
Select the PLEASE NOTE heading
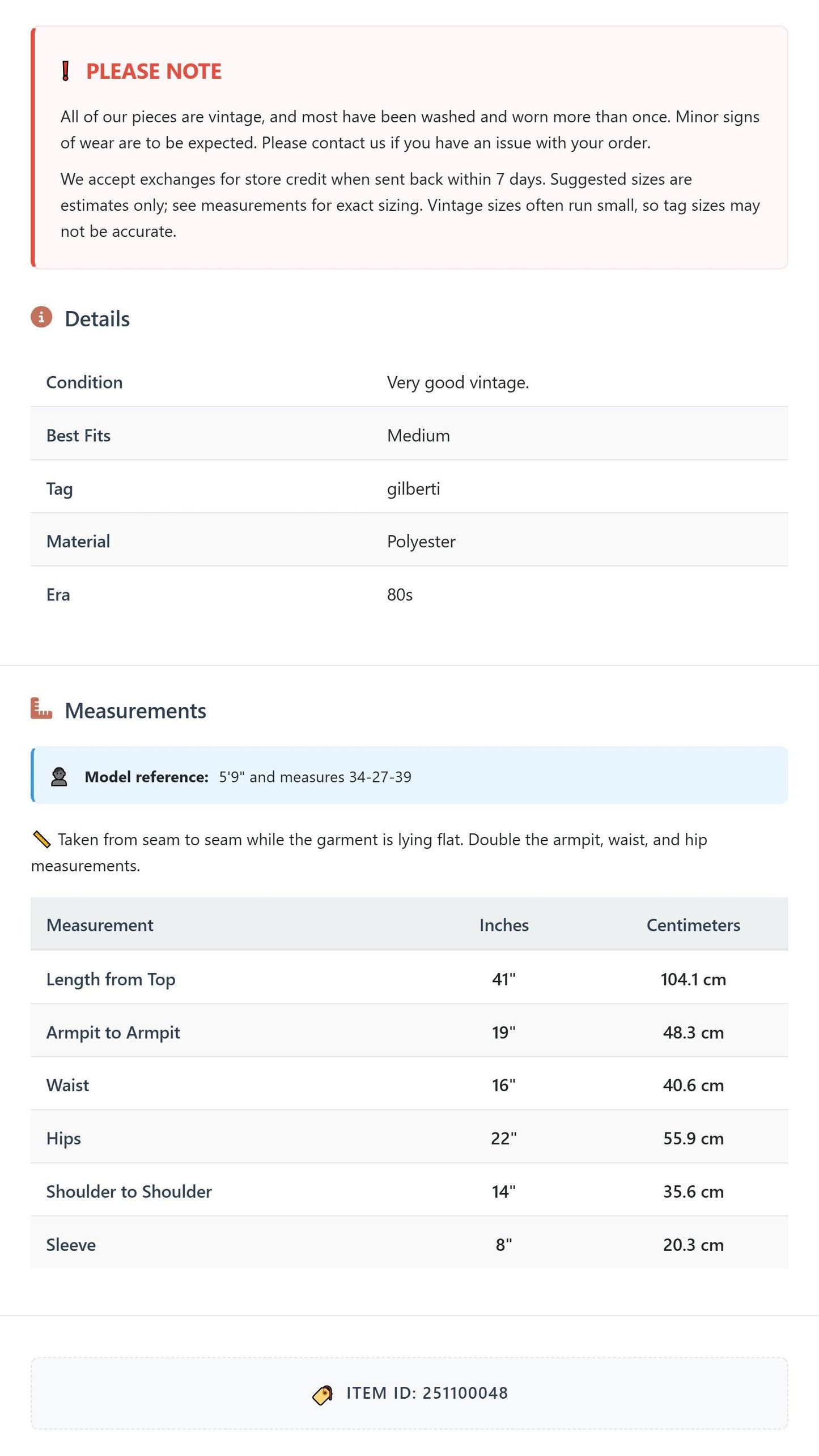point(154,71)
